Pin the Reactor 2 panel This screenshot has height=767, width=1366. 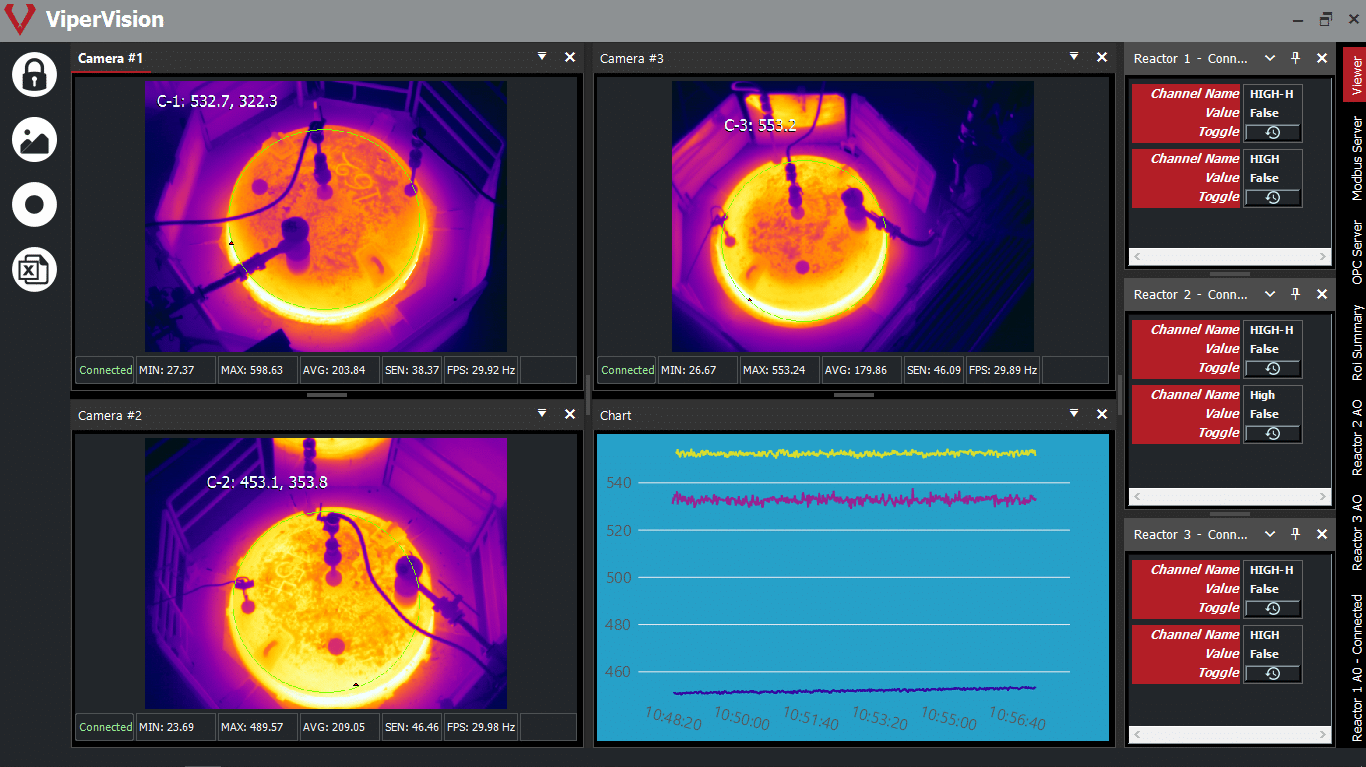click(1295, 294)
